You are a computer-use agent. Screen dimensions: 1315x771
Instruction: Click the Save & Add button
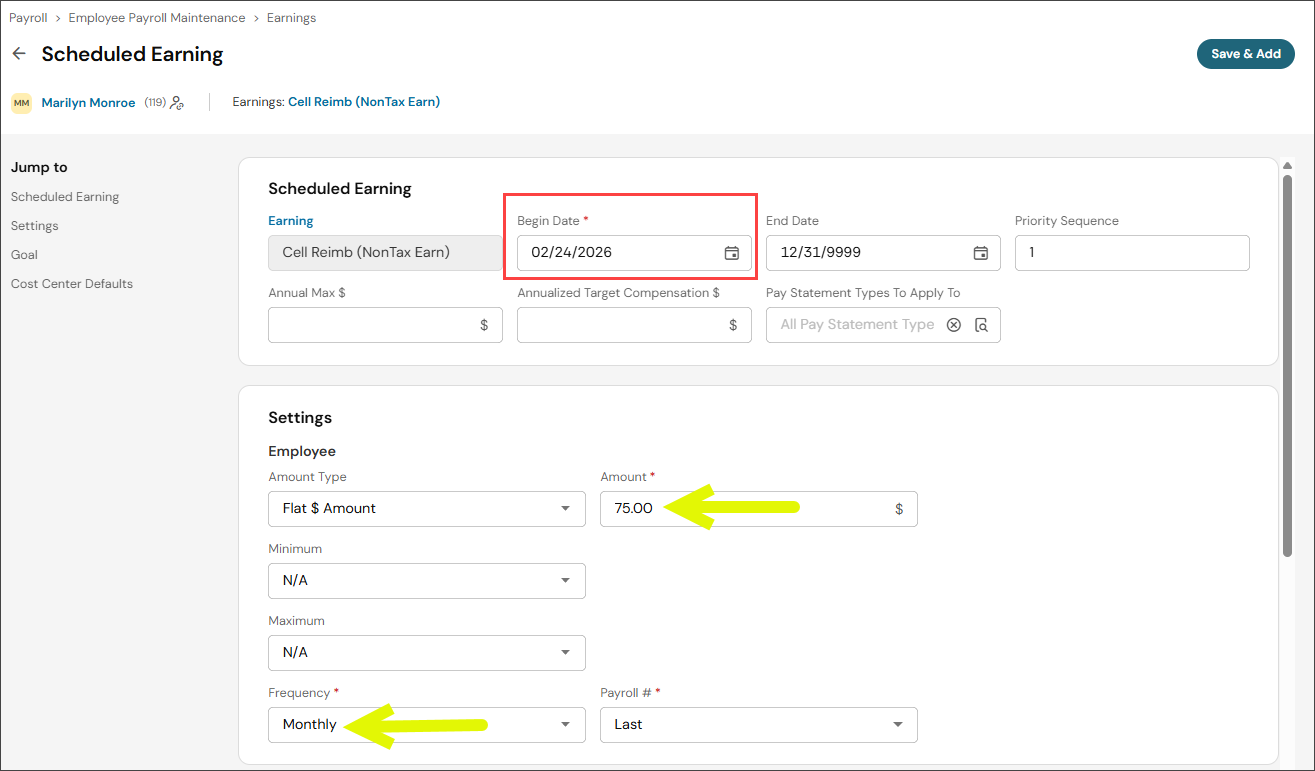click(x=1246, y=54)
